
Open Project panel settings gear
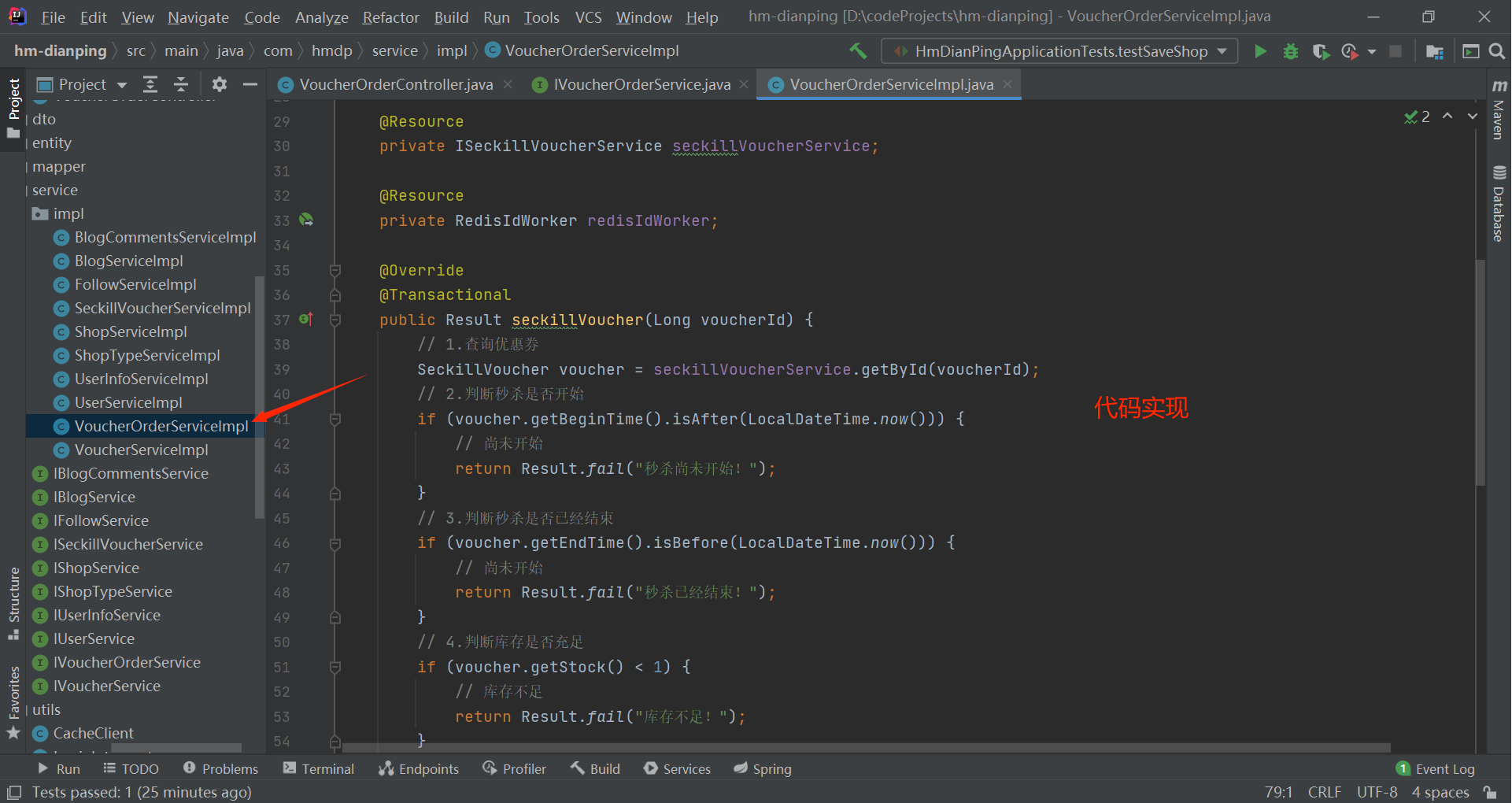tap(220, 84)
